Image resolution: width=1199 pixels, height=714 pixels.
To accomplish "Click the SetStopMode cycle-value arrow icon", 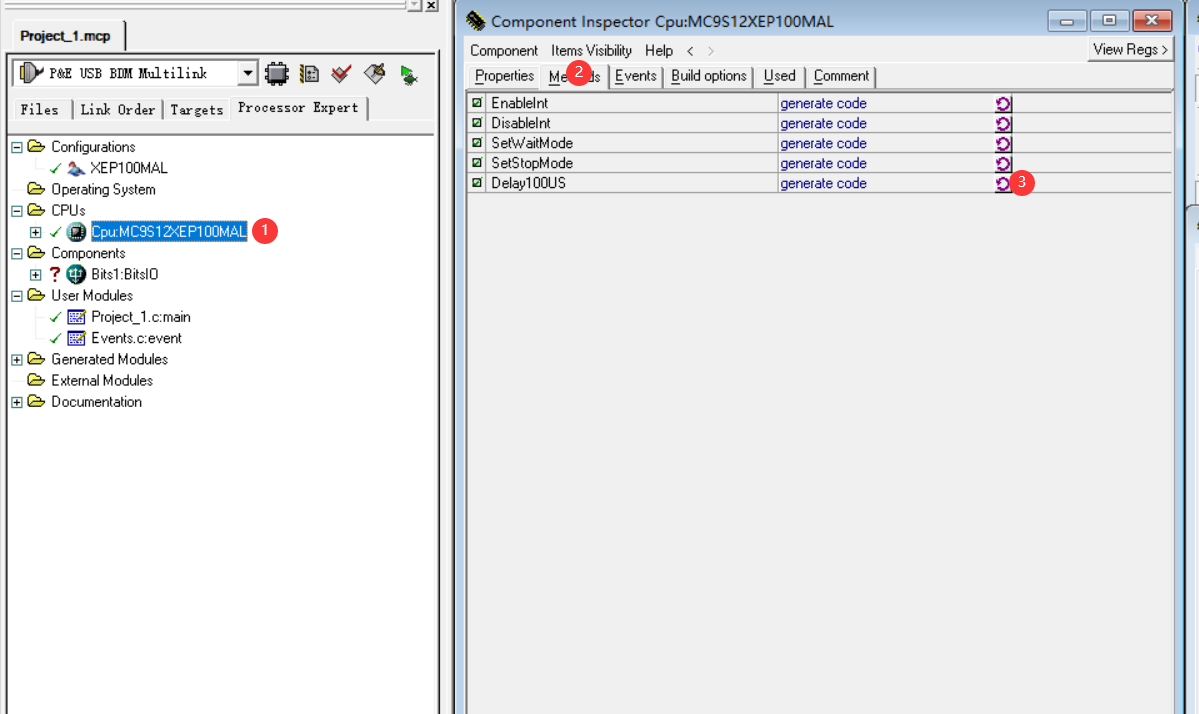I will click(x=1003, y=164).
